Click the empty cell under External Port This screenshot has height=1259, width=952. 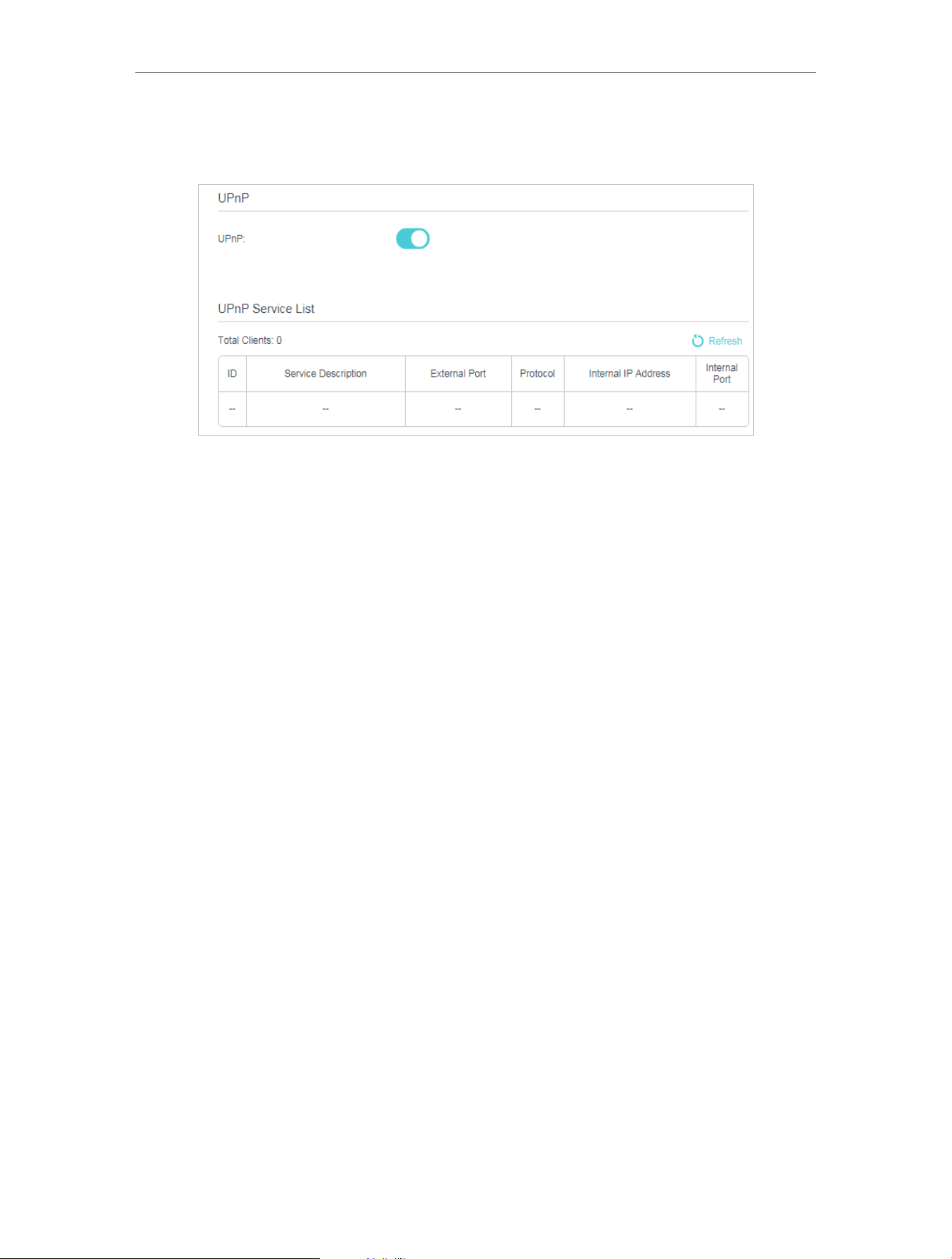458,409
